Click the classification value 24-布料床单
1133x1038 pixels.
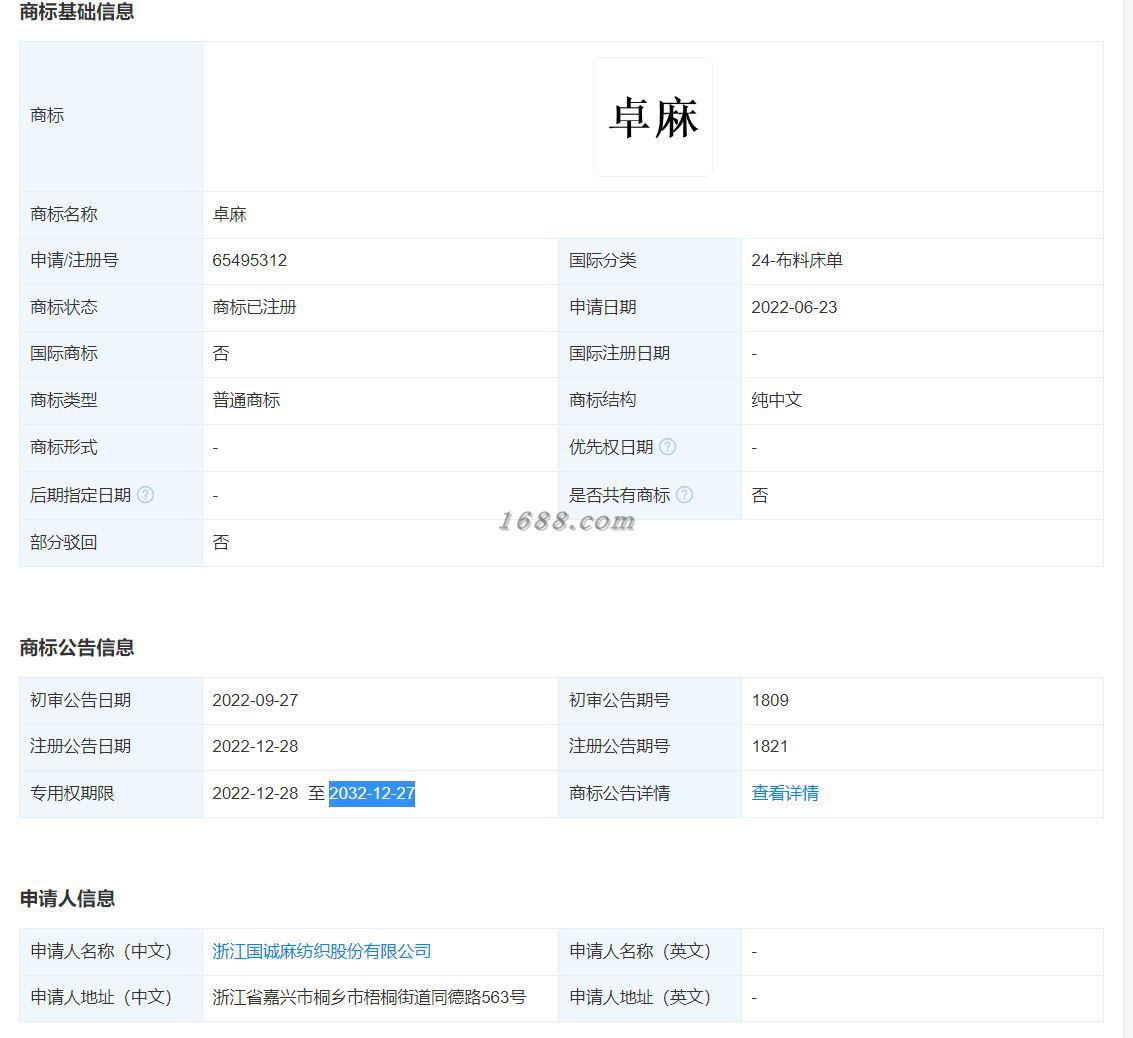(796, 260)
